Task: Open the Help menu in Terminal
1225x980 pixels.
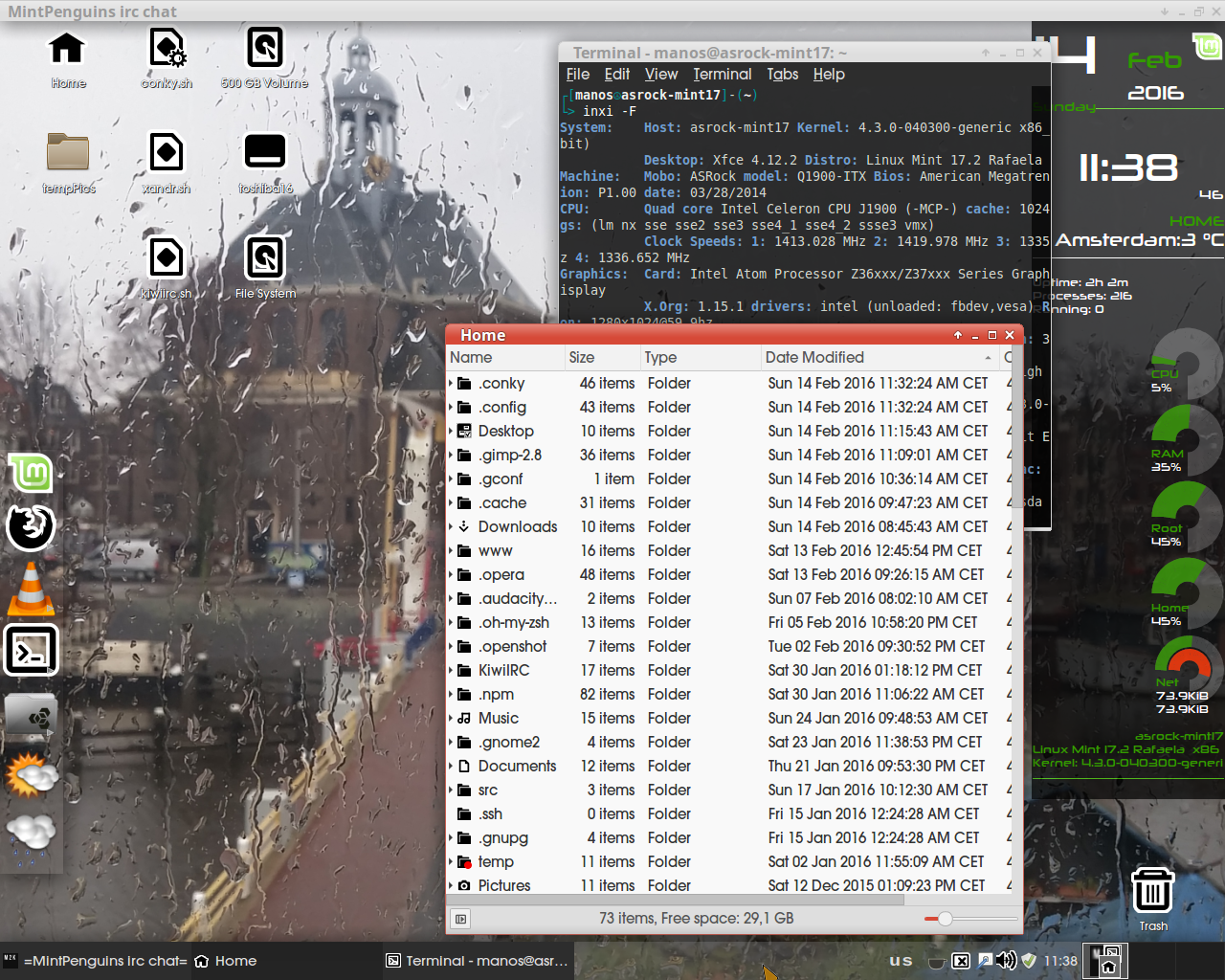Action: coord(829,74)
